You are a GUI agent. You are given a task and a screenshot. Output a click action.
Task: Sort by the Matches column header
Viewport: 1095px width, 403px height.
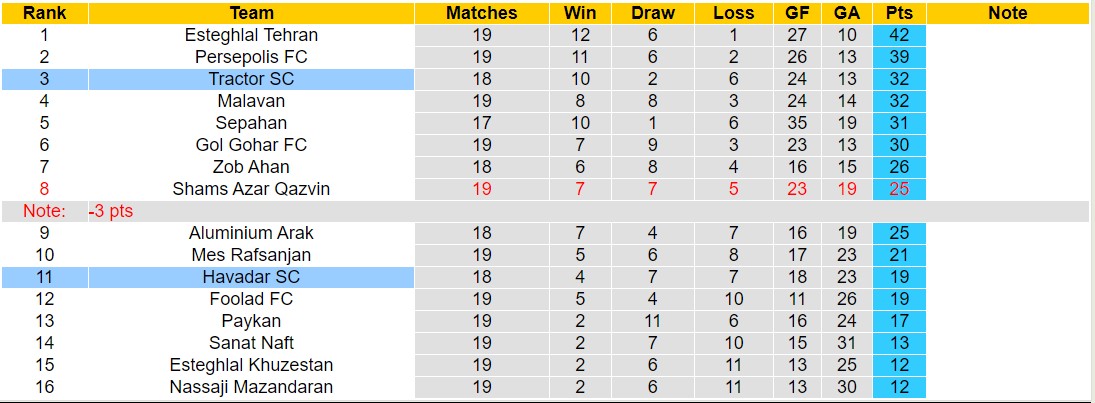(482, 13)
